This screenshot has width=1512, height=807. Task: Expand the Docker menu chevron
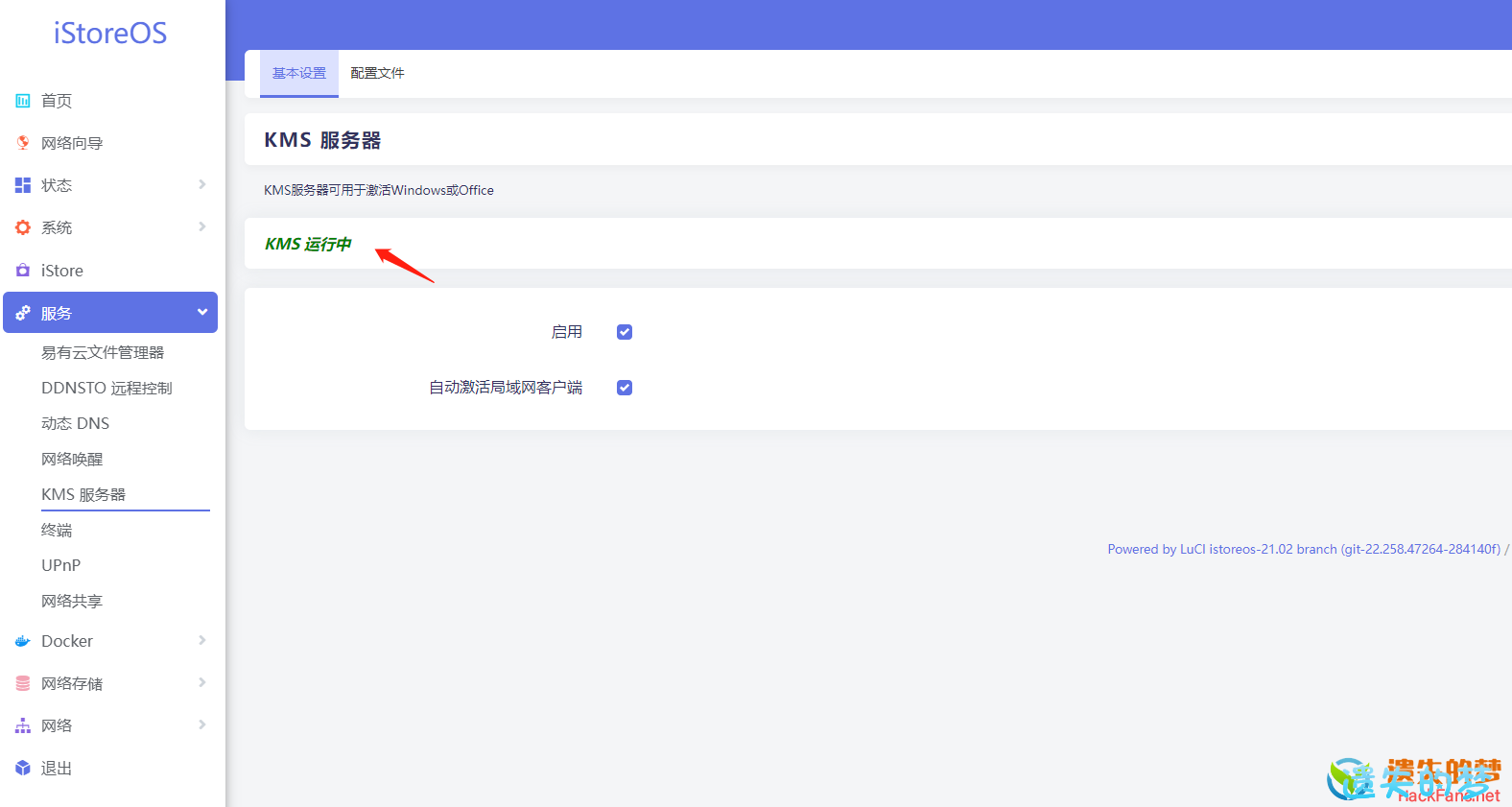[x=202, y=640]
